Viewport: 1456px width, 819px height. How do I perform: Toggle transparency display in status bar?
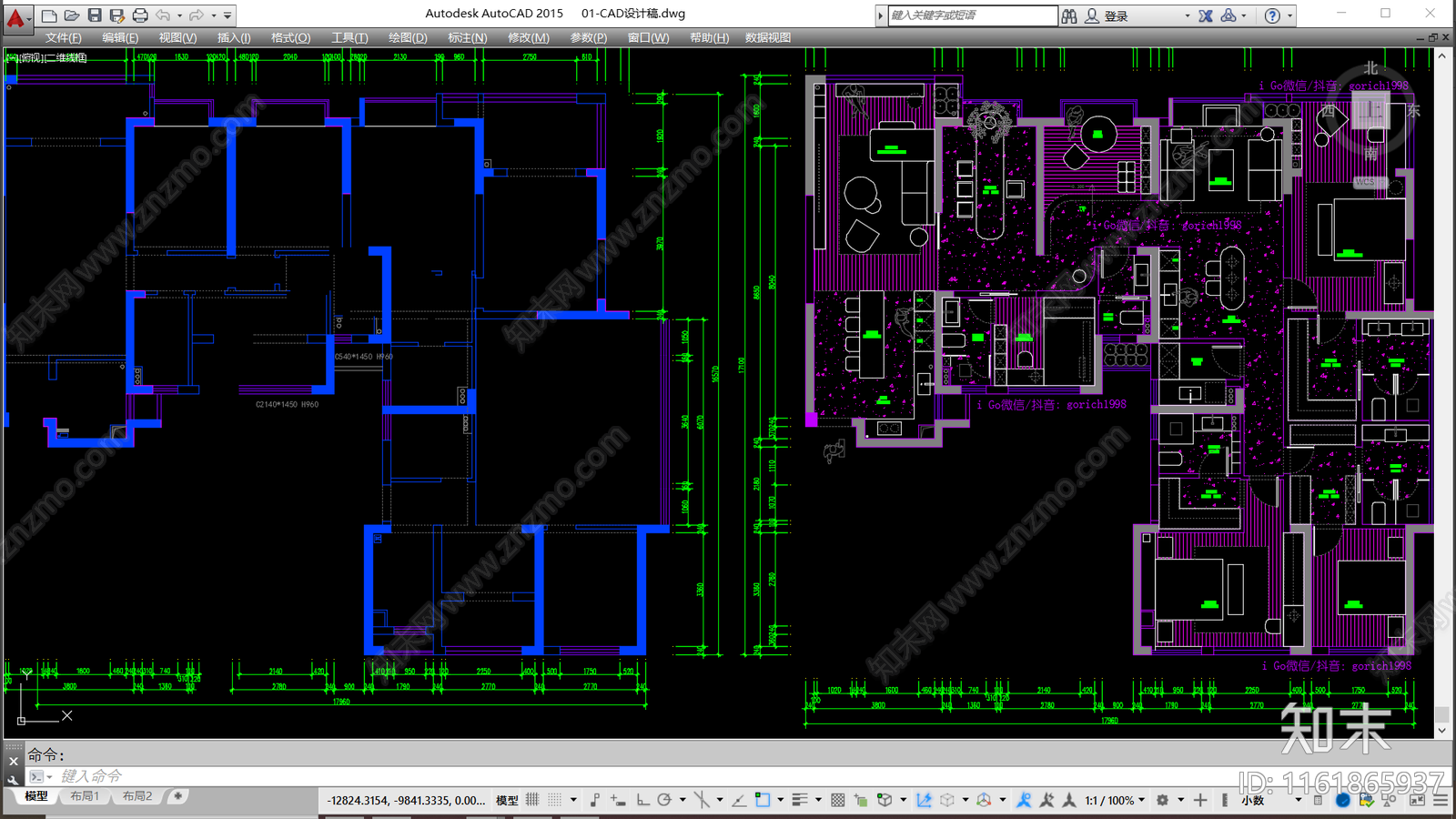[x=837, y=800]
